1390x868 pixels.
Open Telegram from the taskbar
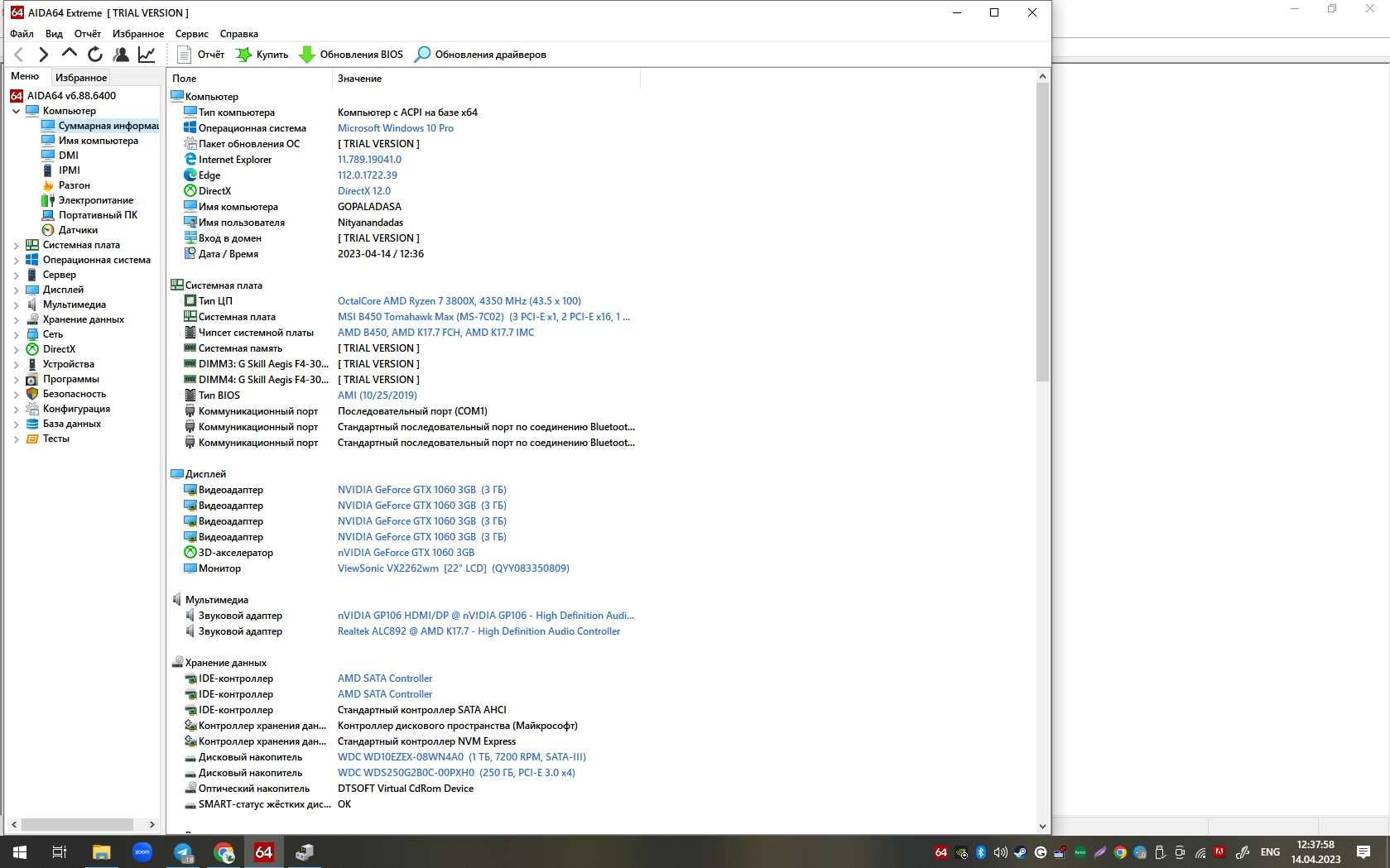tap(183, 851)
